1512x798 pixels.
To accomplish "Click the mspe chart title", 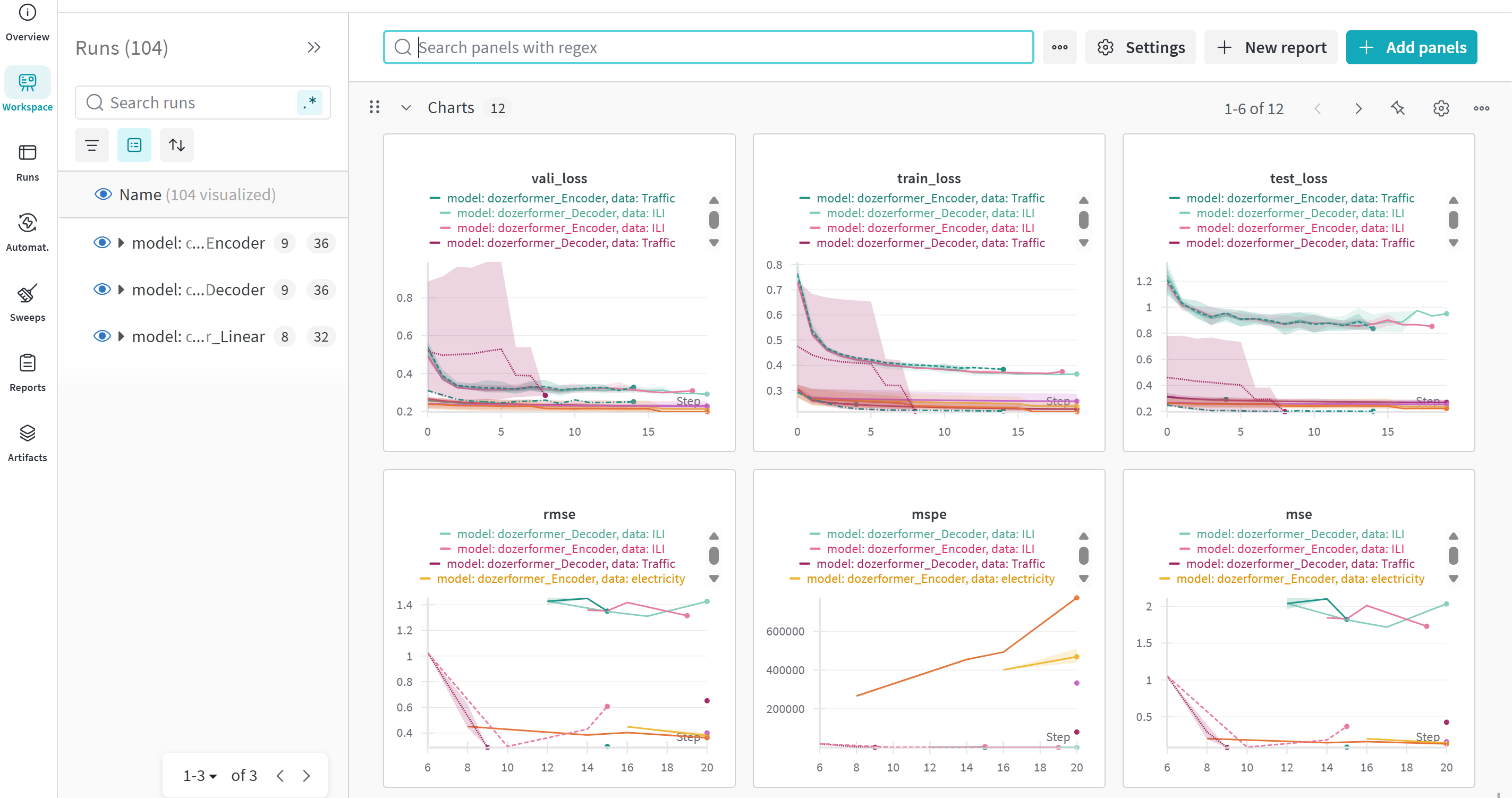I will (x=929, y=514).
